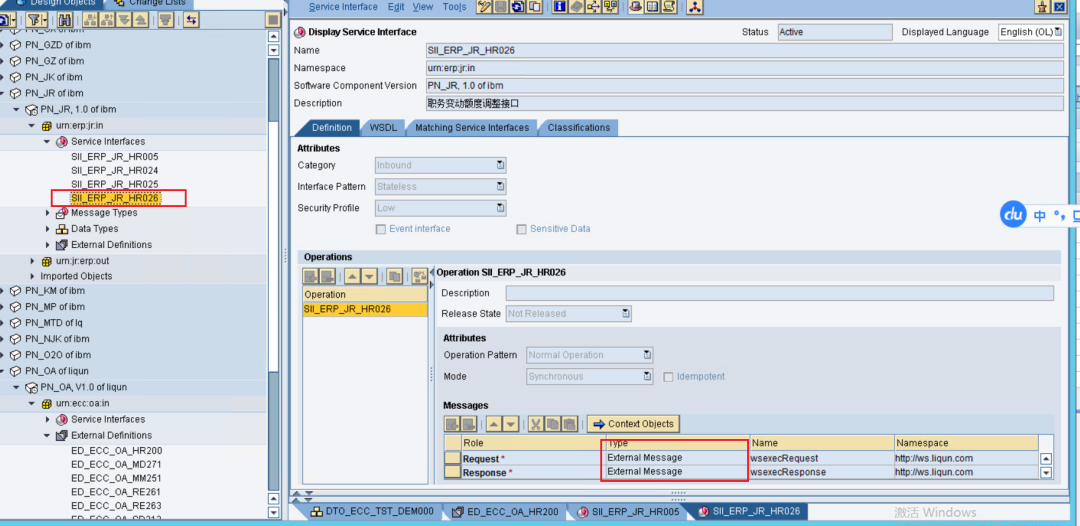1080x526 pixels.
Task: Switch to bottom tab SII_ERP_JR_HR005
Action: (627, 512)
